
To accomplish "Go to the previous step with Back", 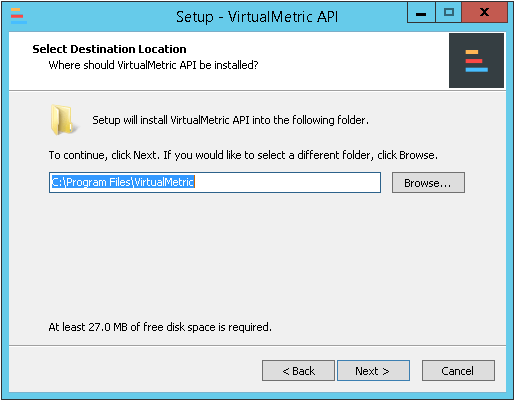I will pos(298,370).
